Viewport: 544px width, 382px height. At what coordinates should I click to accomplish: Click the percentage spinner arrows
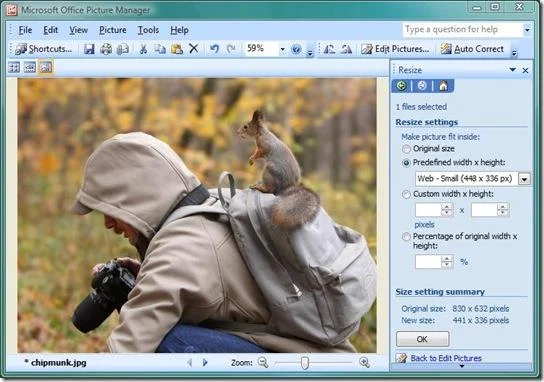447,262
